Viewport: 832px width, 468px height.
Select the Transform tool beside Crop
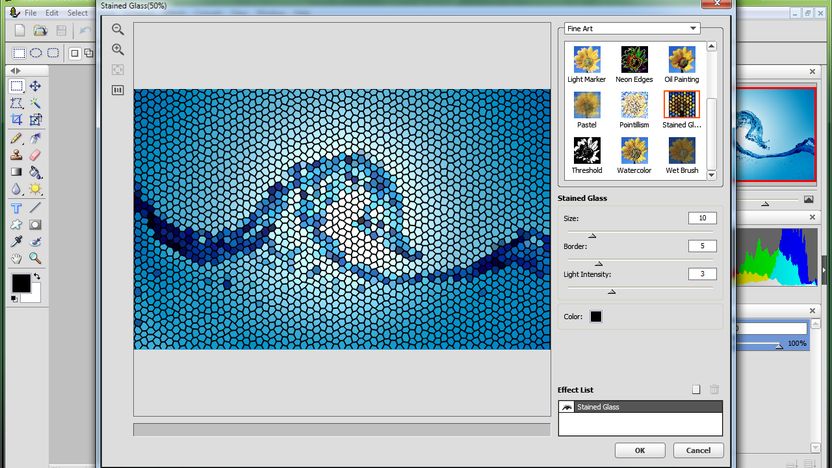click(x=35, y=120)
